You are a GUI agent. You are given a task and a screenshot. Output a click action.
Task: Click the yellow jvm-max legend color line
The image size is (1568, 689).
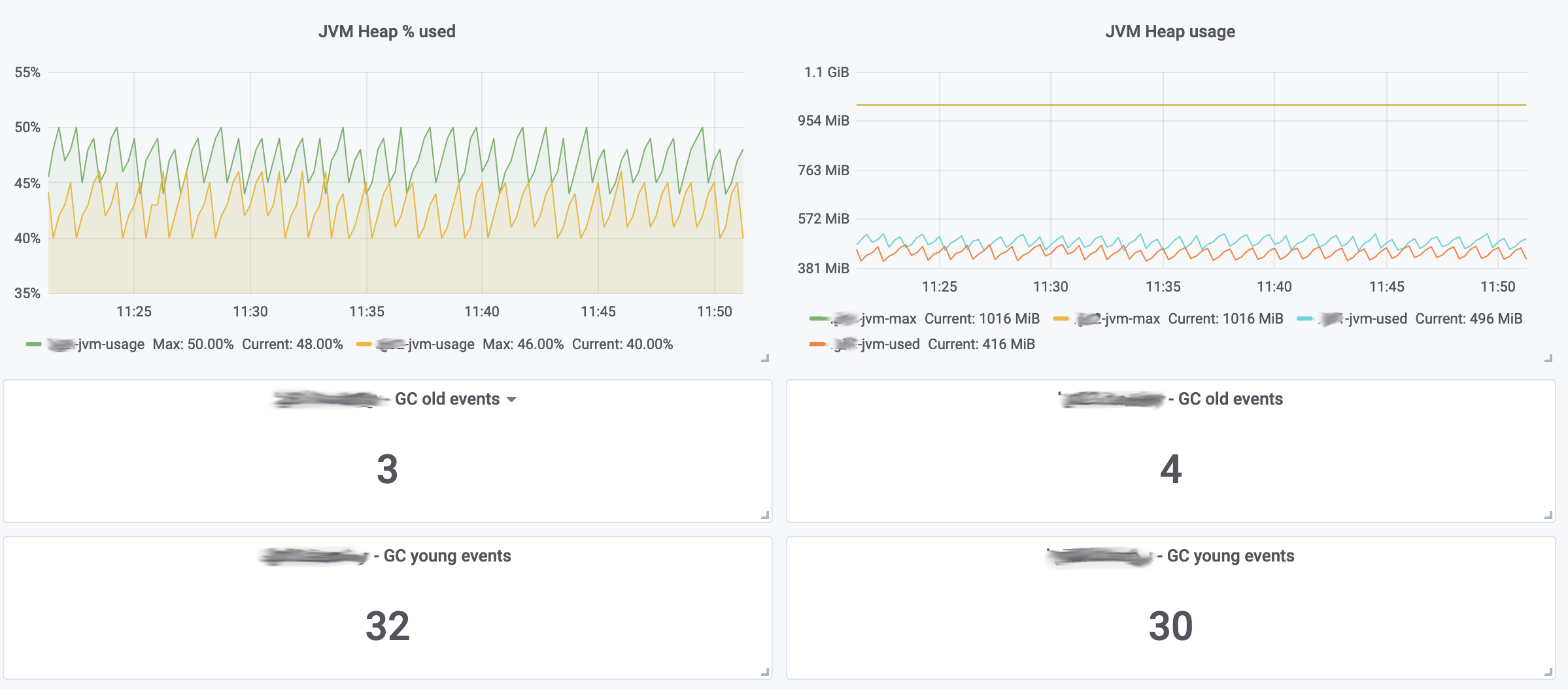tap(1061, 318)
